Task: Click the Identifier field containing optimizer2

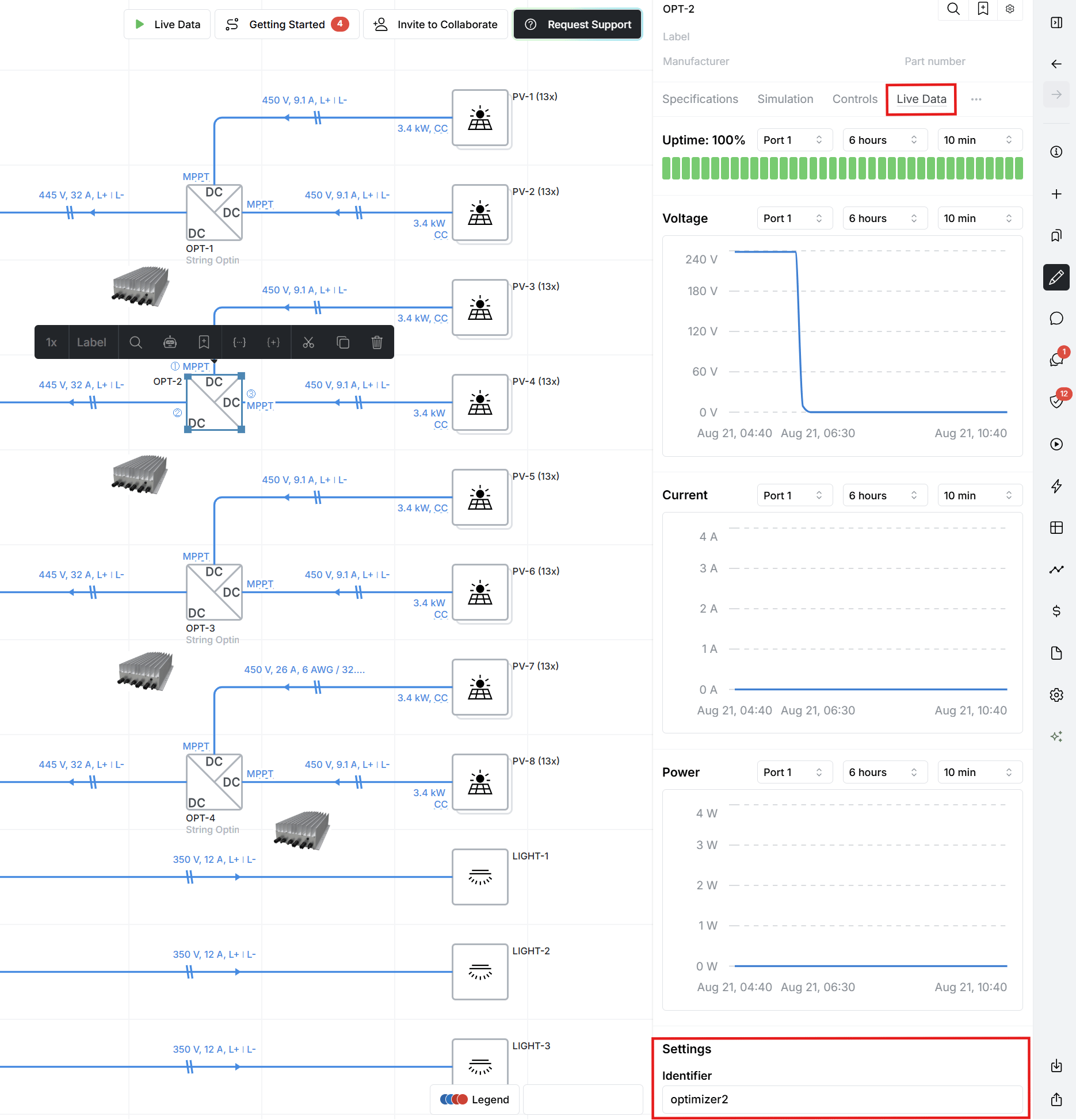Action: pos(842,1099)
